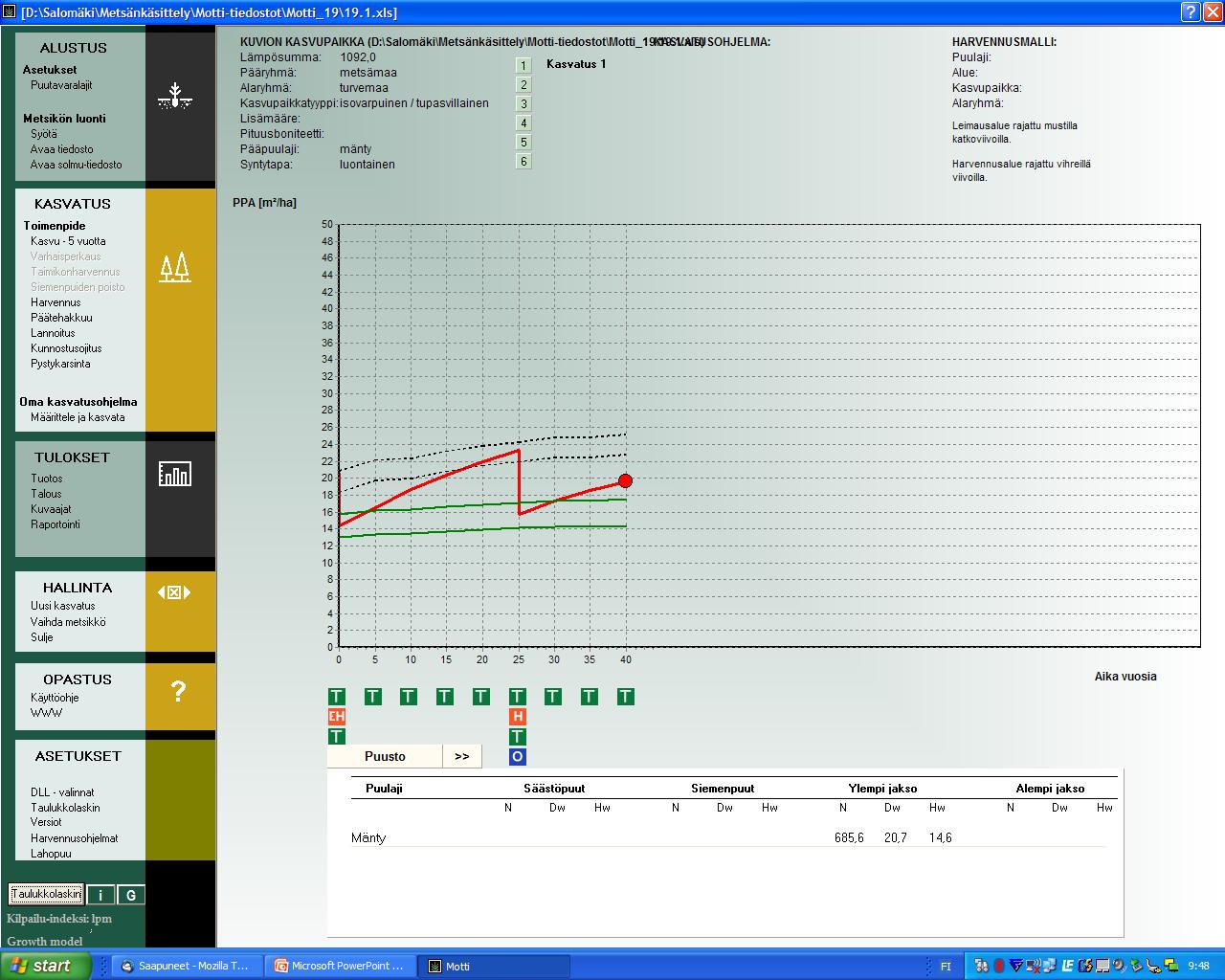Click top-row T icon under year 5
1225x980 pixels.
(x=373, y=697)
